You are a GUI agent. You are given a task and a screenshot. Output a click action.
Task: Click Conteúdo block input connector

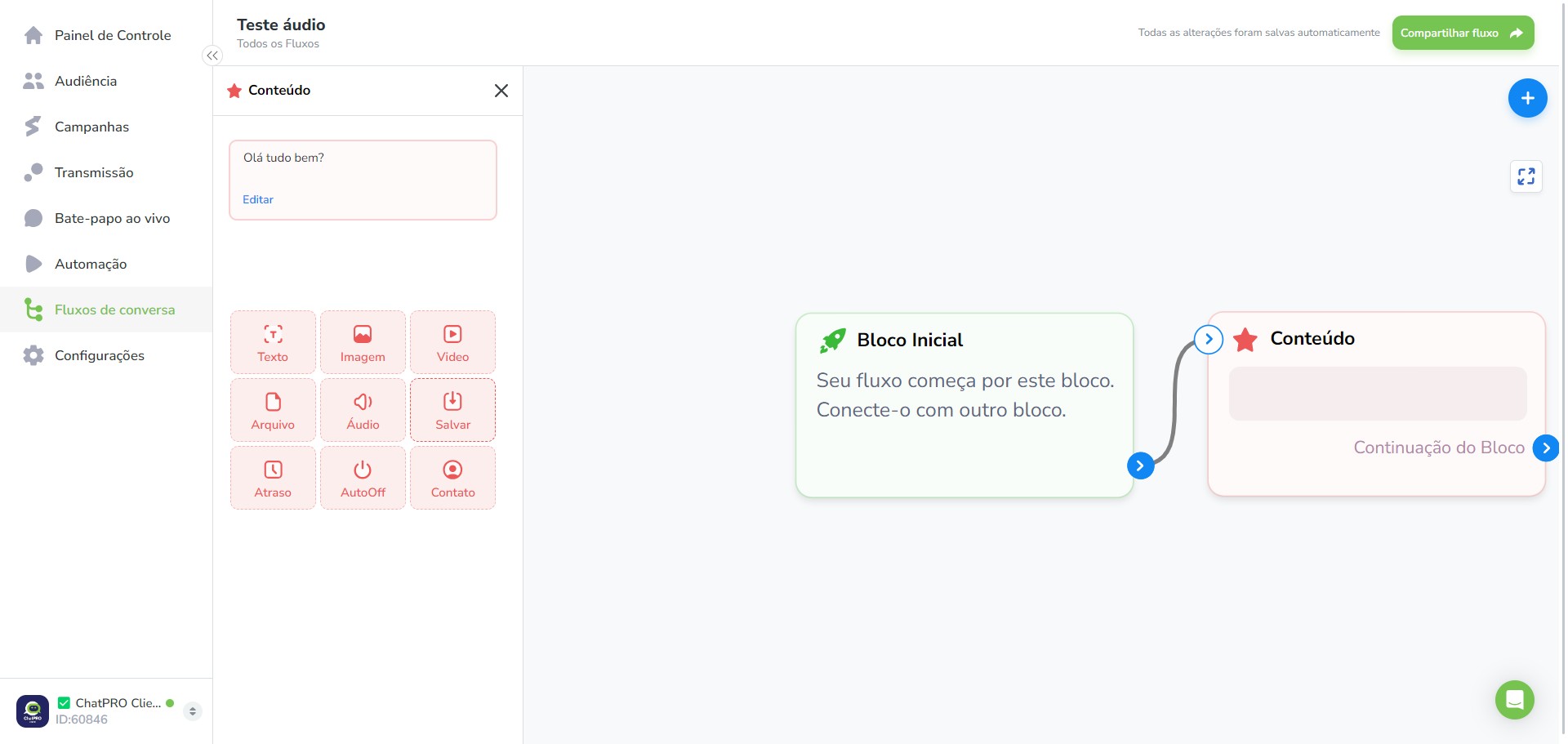1209,339
